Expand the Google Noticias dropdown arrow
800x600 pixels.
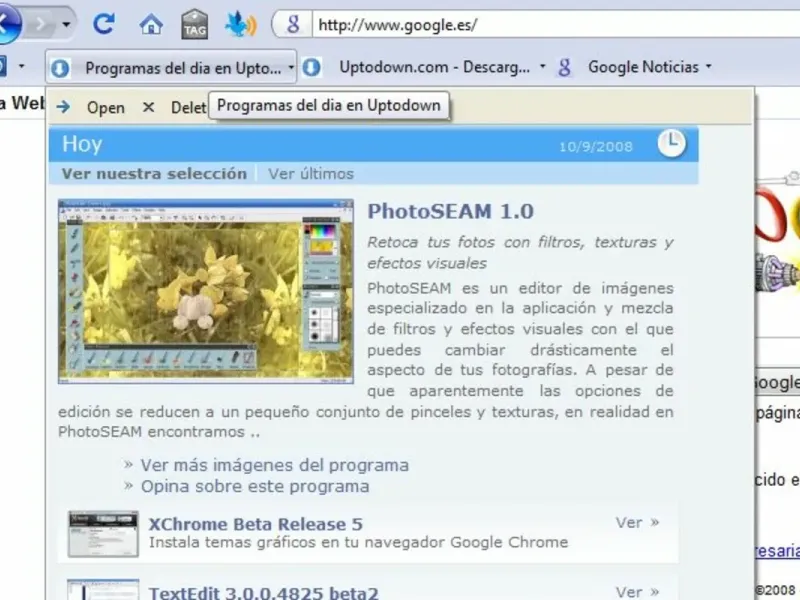click(709, 66)
